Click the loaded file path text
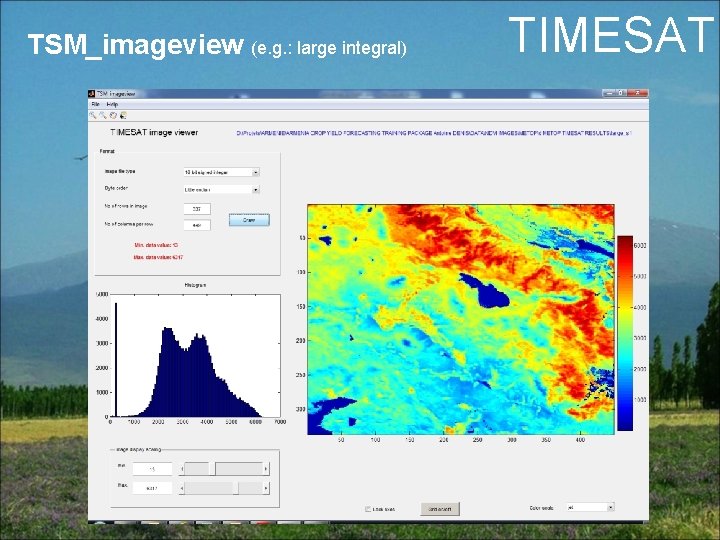This screenshot has width=720, height=540. pyautogui.click(x=434, y=133)
